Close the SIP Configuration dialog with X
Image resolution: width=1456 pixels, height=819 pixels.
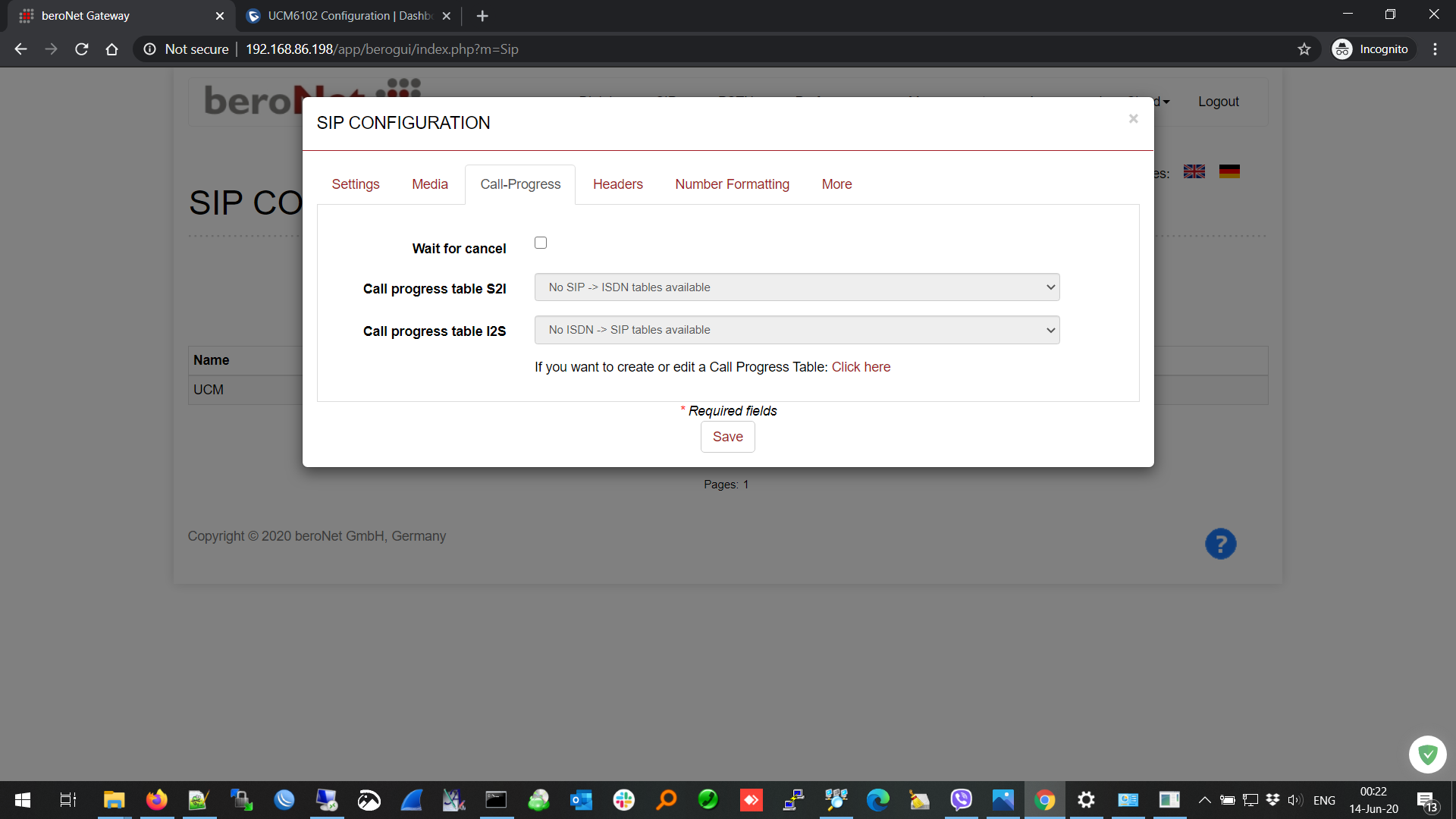(1133, 118)
